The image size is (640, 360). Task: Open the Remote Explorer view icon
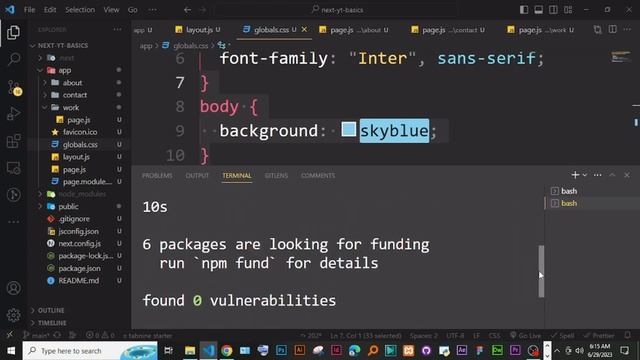click(13, 168)
